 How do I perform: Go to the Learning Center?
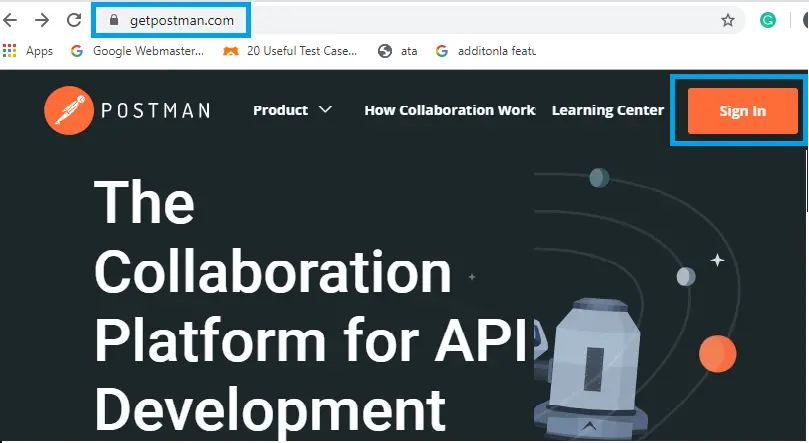[x=607, y=110]
